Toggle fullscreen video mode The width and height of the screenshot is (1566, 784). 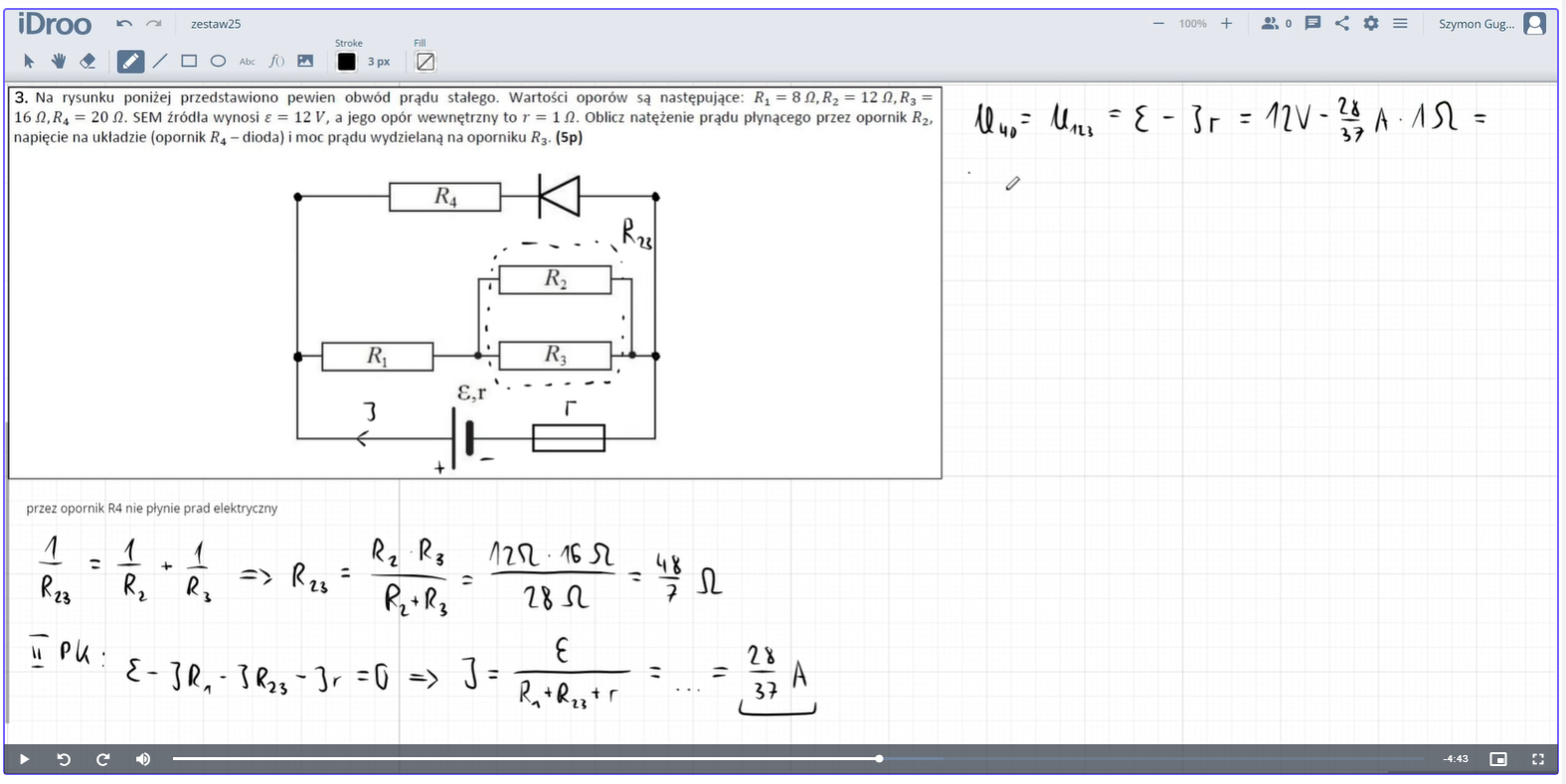[1537, 759]
